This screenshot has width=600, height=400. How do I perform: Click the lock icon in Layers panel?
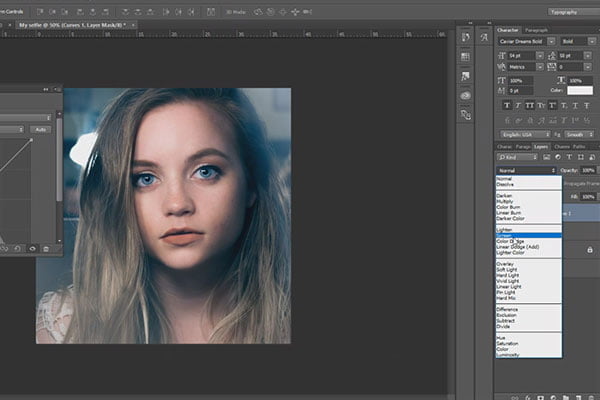[590, 250]
